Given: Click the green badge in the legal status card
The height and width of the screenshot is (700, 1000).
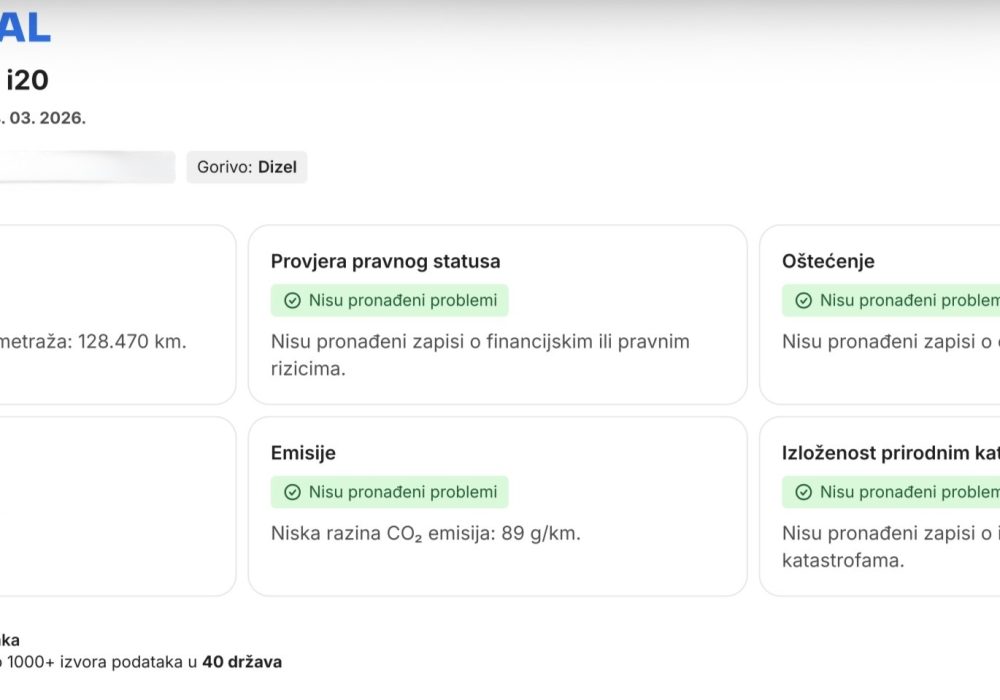Looking at the screenshot, I should [389, 300].
